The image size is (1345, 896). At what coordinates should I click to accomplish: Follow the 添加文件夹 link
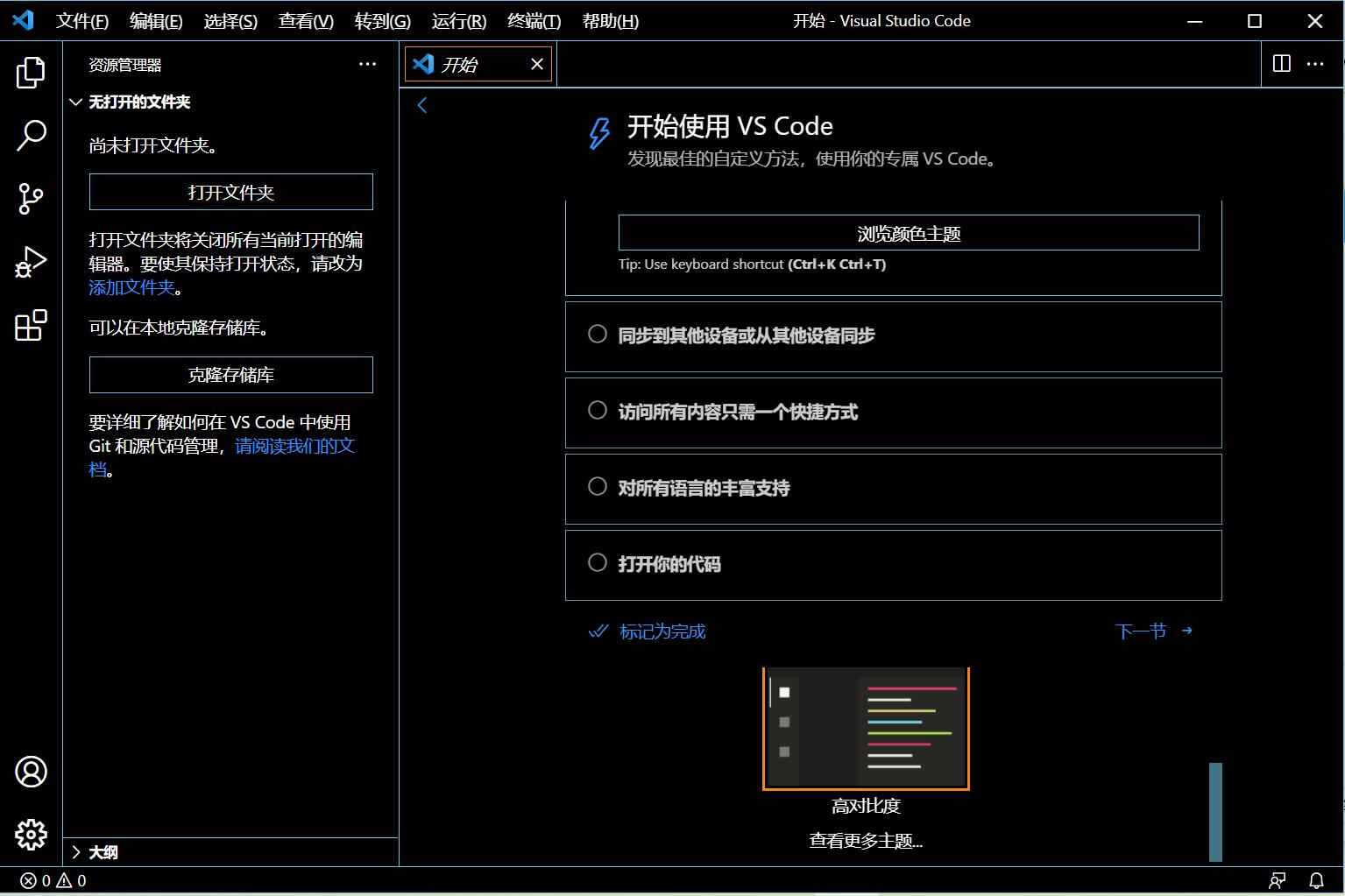coord(131,287)
